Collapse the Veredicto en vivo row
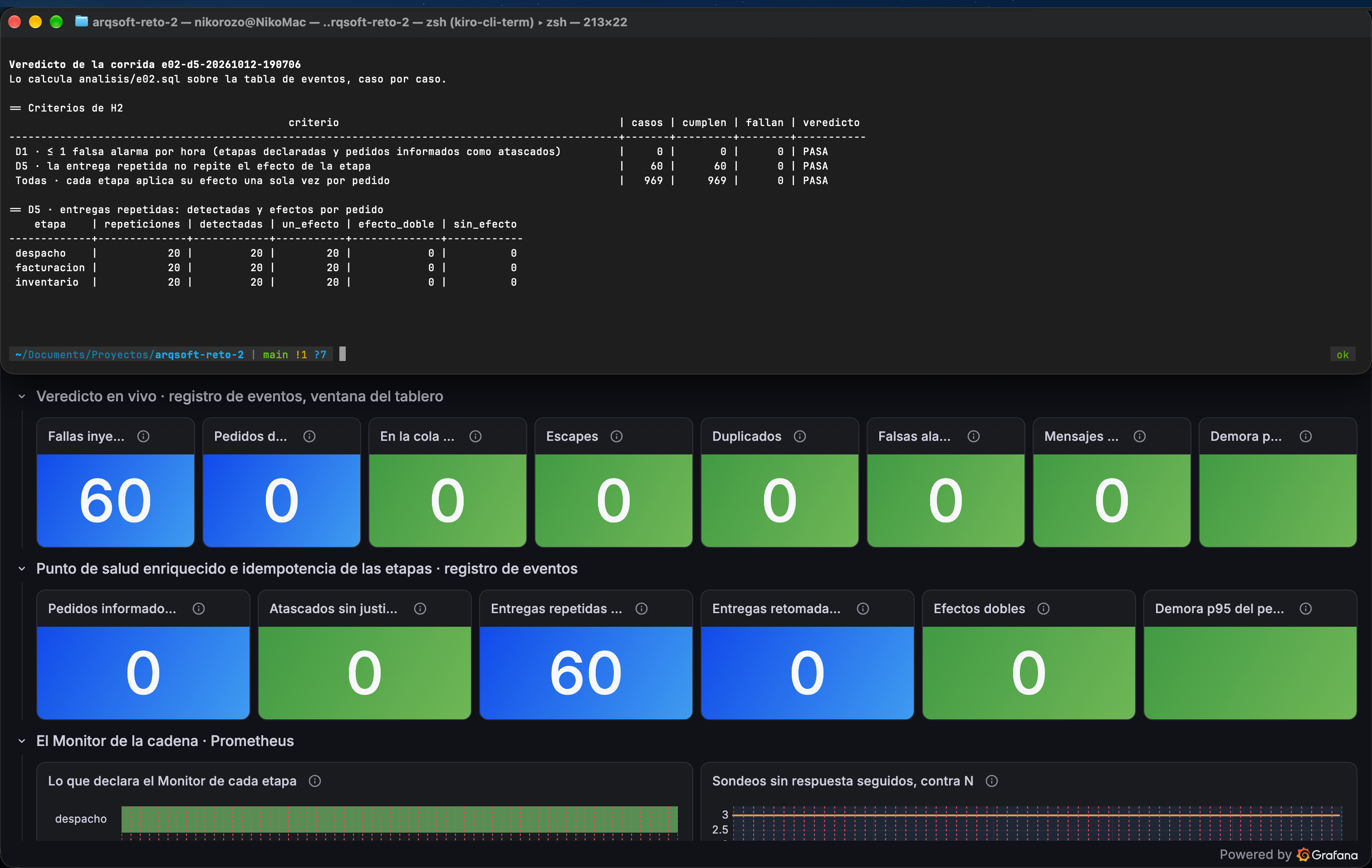This screenshot has width=1372, height=868. click(22, 396)
